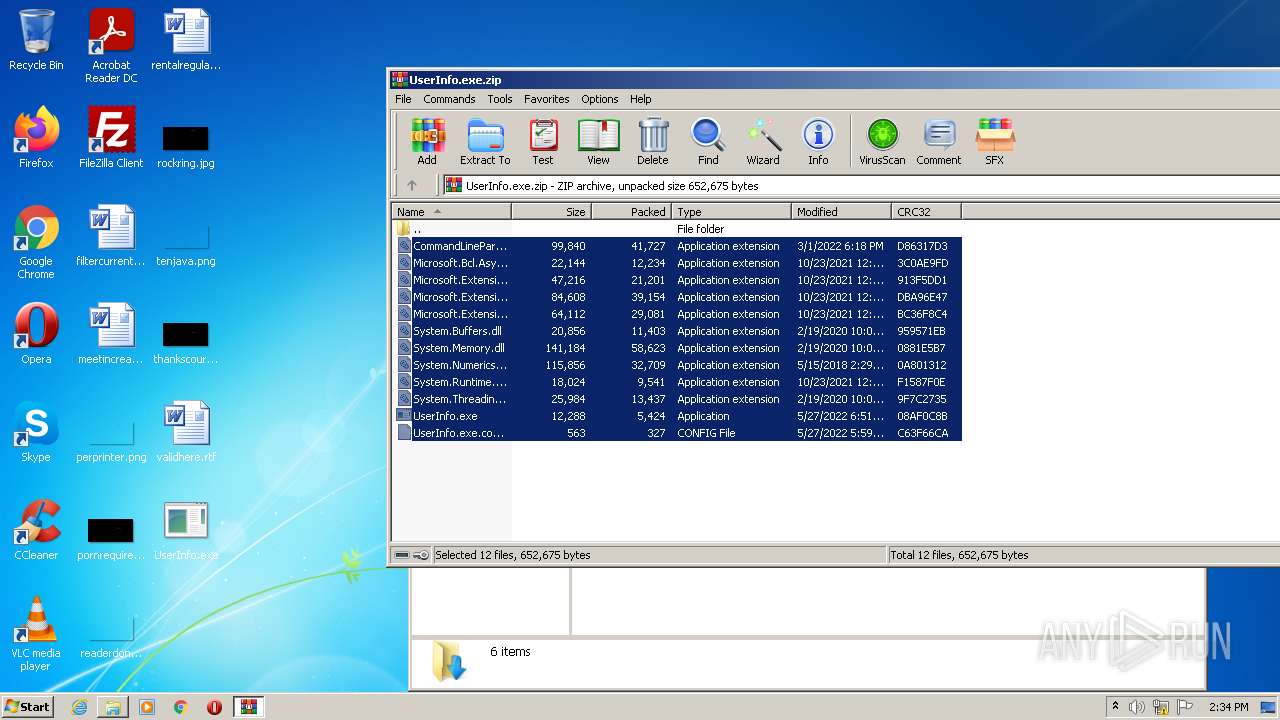Open Opera desktop shortcut
The width and height of the screenshot is (1280, 720).
tap(36, 334)
